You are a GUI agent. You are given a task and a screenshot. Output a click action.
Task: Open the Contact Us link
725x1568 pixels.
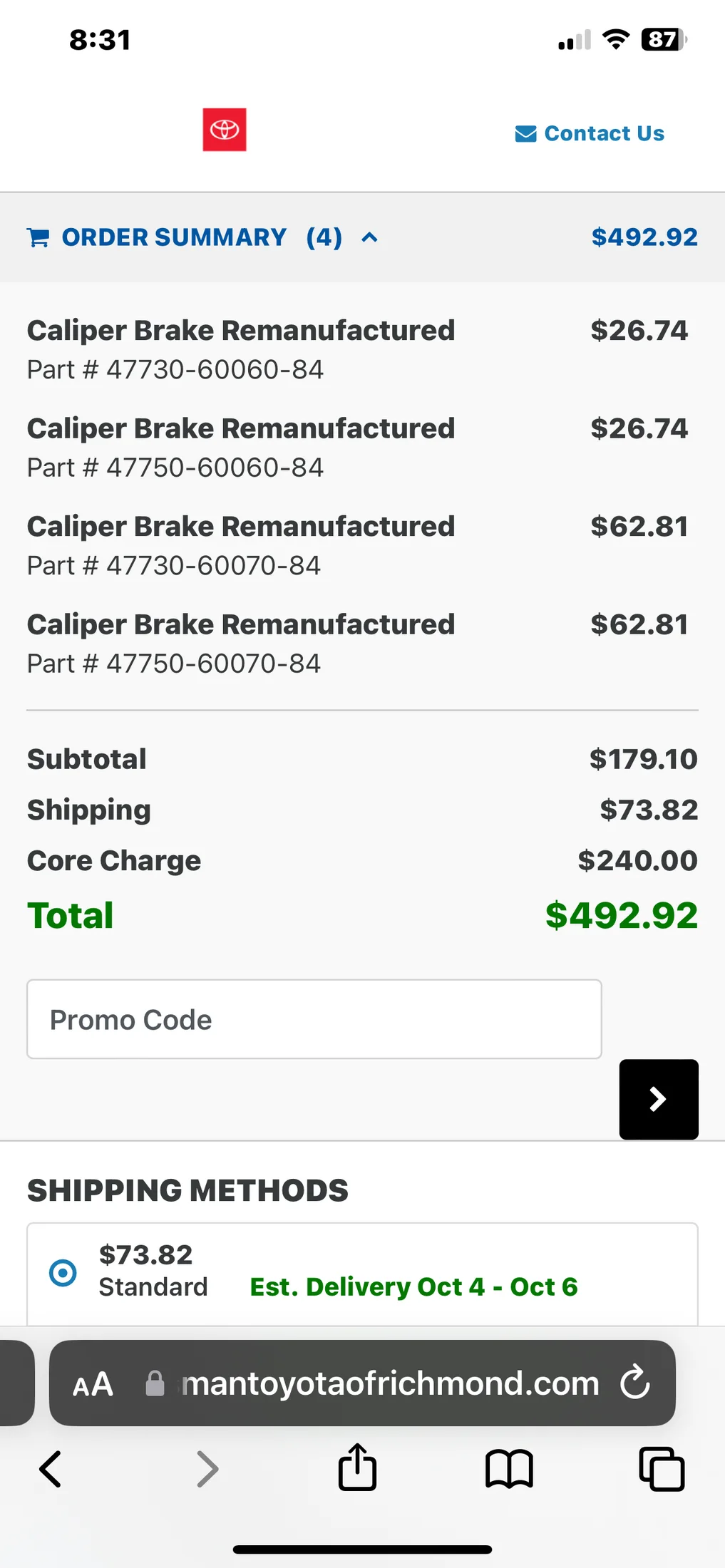coord(604,133)
